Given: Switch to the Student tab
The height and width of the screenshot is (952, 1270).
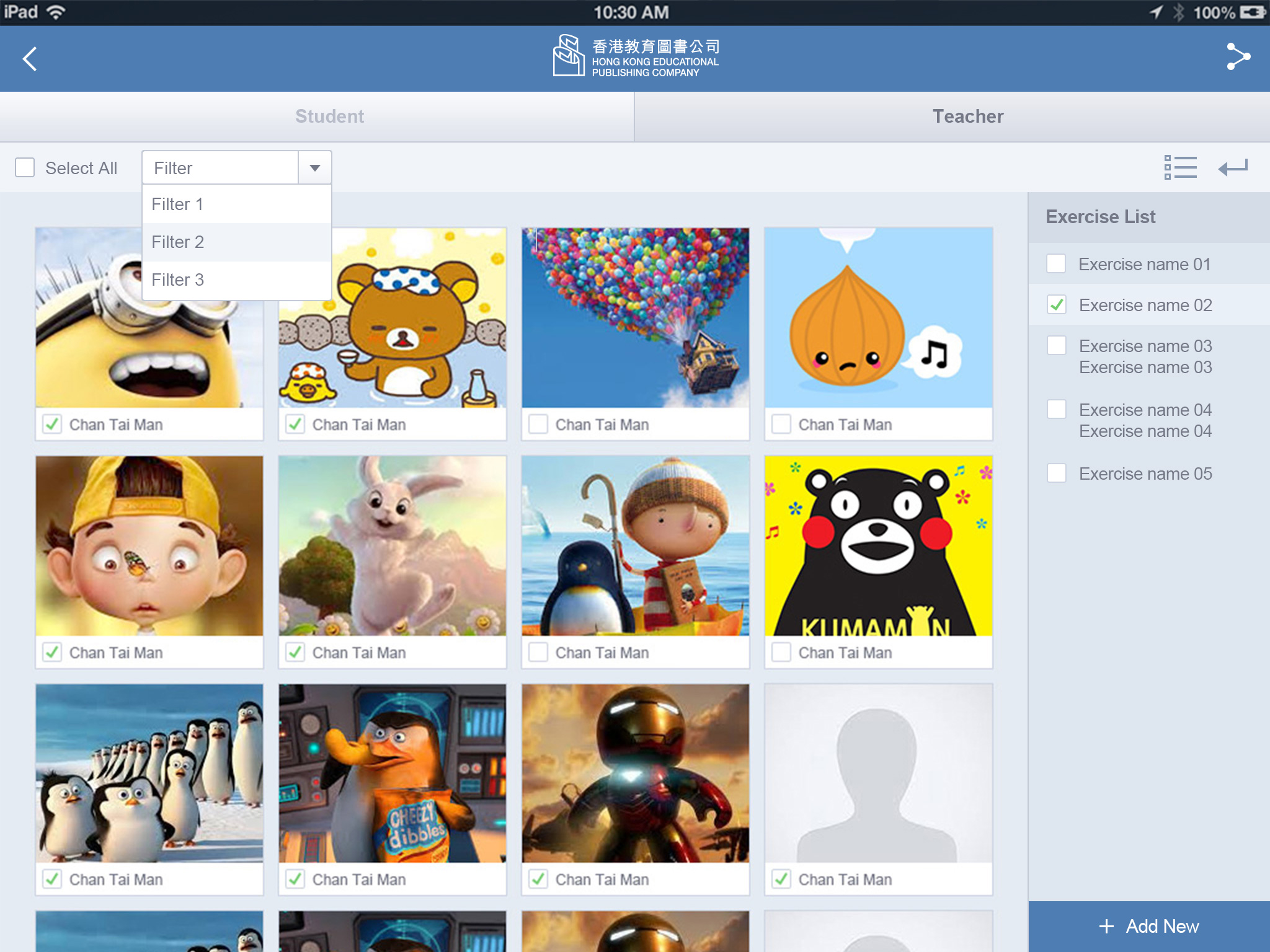Looking at the screenshot, I should click(x=329, y=117).
